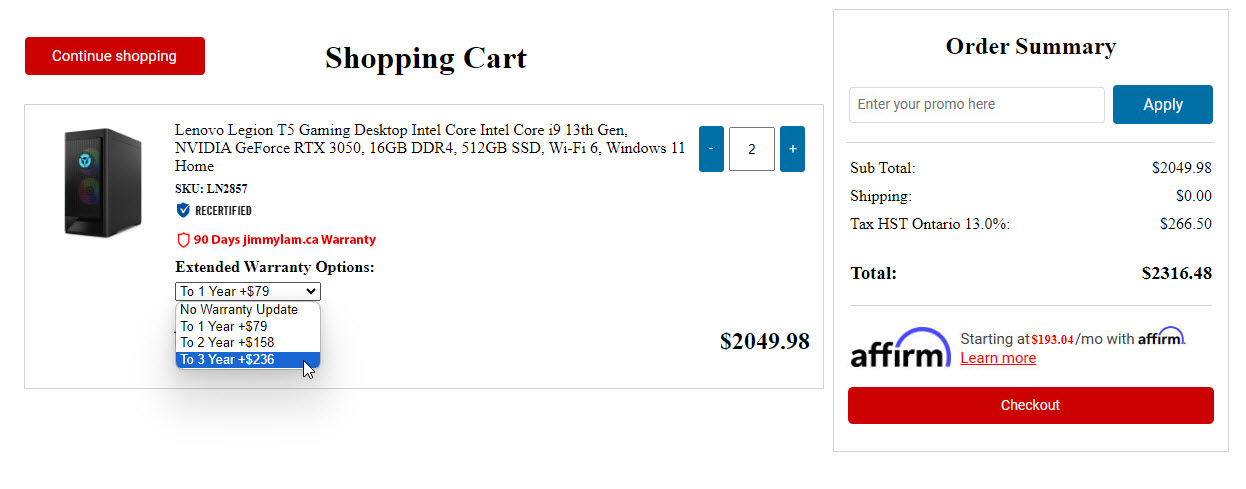Choose To 1 Year +$79 in the list

pos(224,326)
